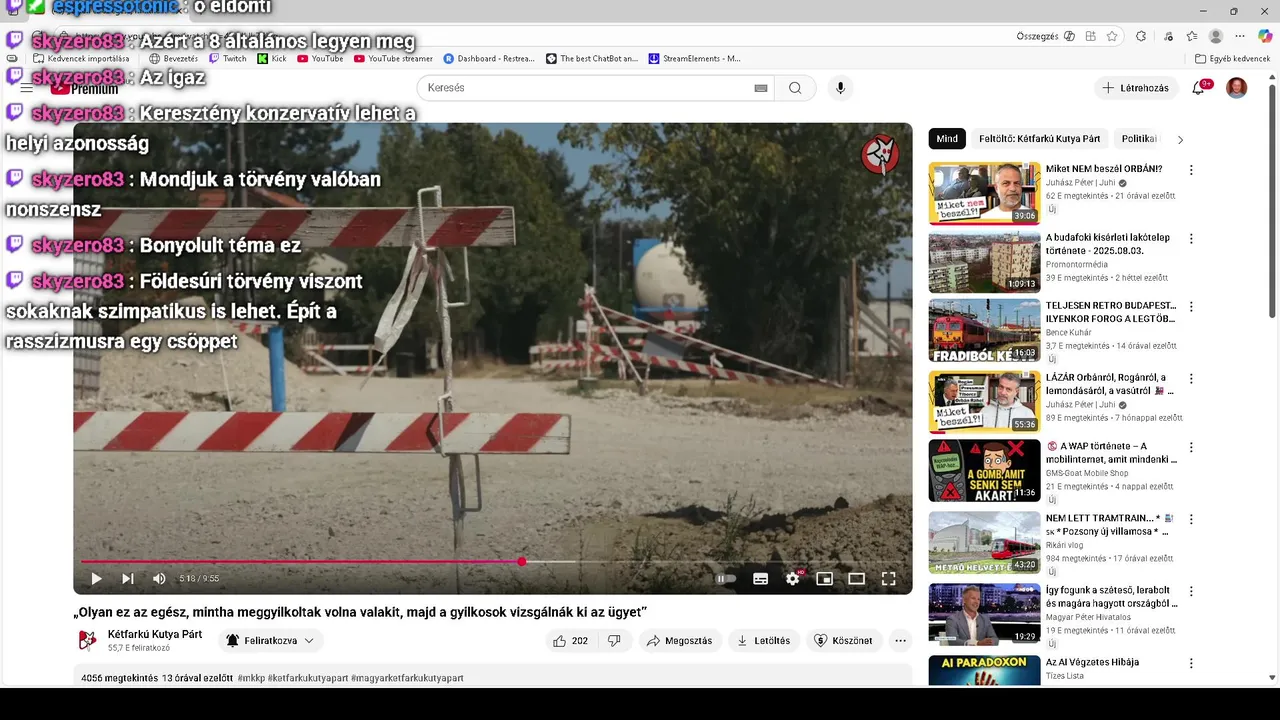Like the video with 202 likes

(571, 641)
